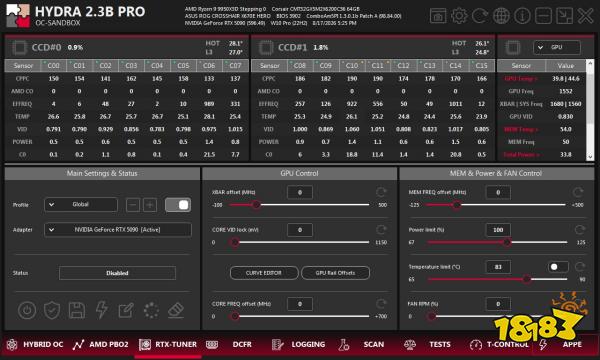Open the LOGGING tab
The width and height of the screenshot is (600, 360).
pos(298,344)
